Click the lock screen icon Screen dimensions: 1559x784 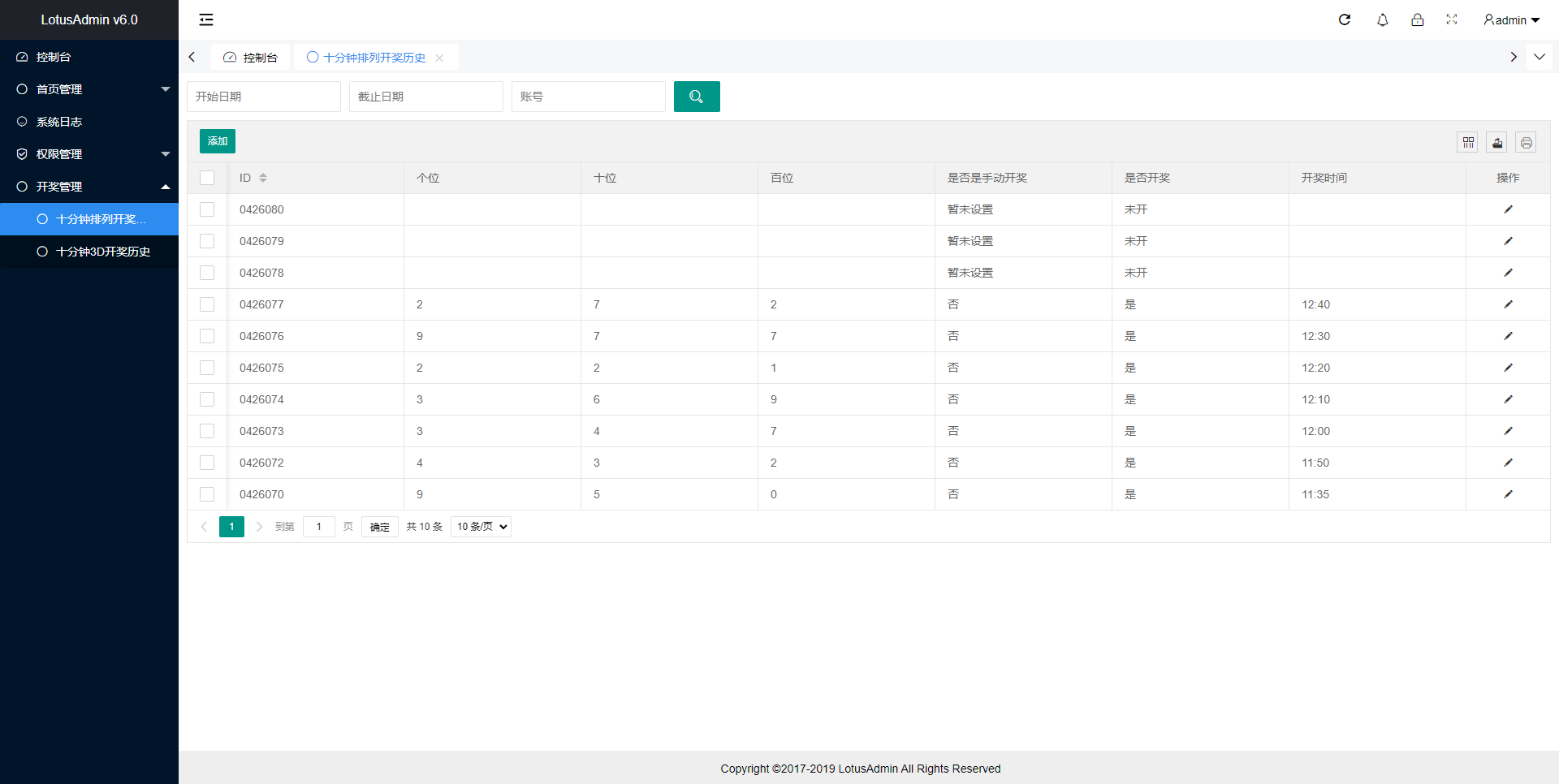tap(1417, 19)
